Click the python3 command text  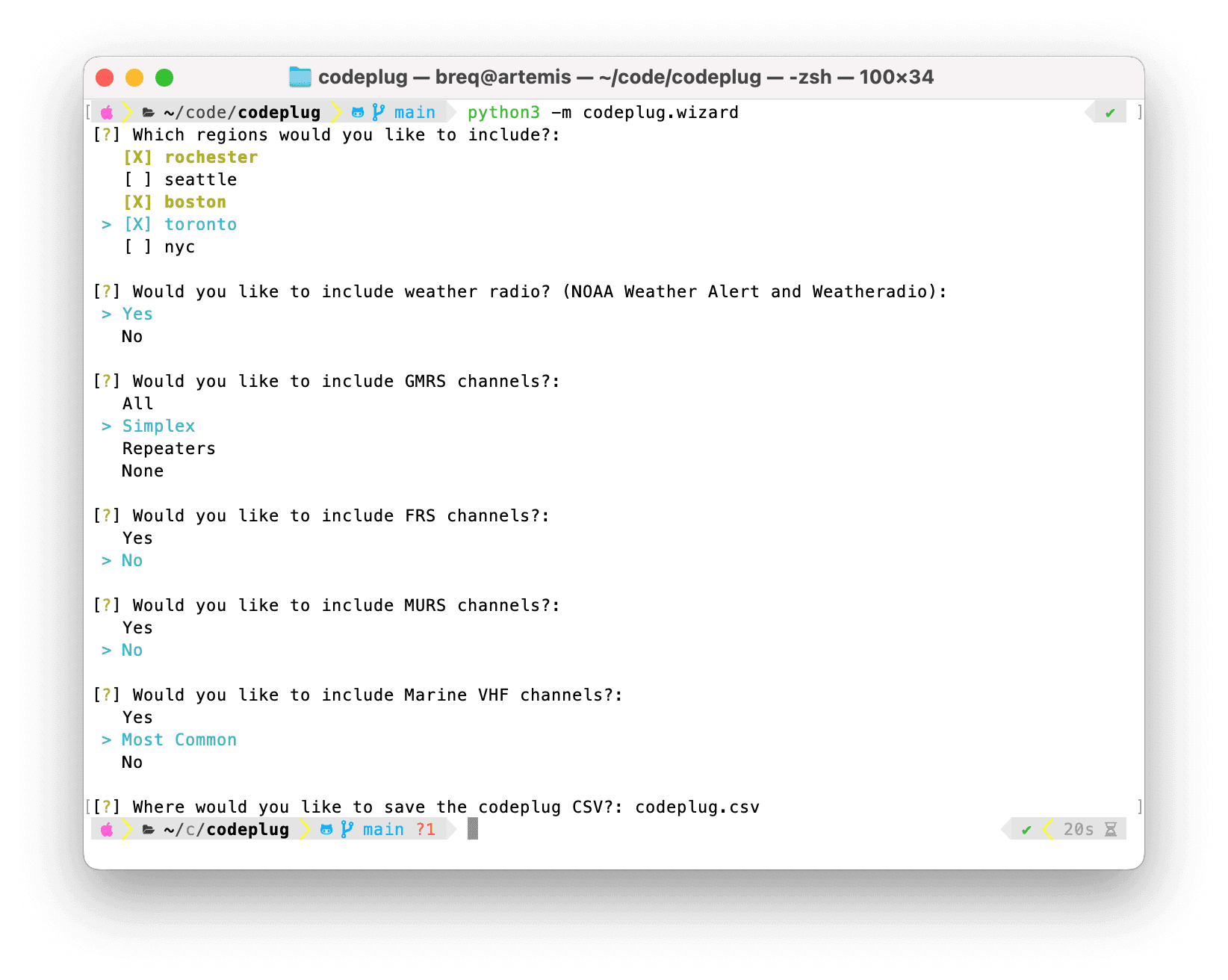click(503, 112)
